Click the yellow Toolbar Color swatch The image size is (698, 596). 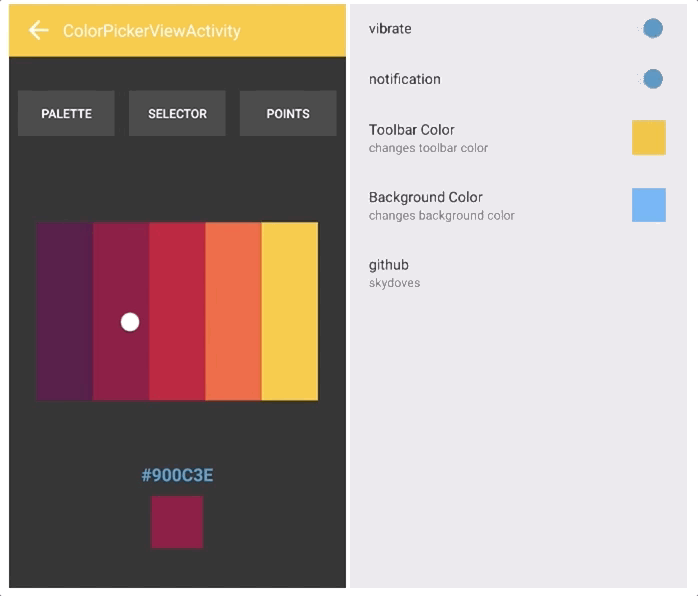click(648, 137)
